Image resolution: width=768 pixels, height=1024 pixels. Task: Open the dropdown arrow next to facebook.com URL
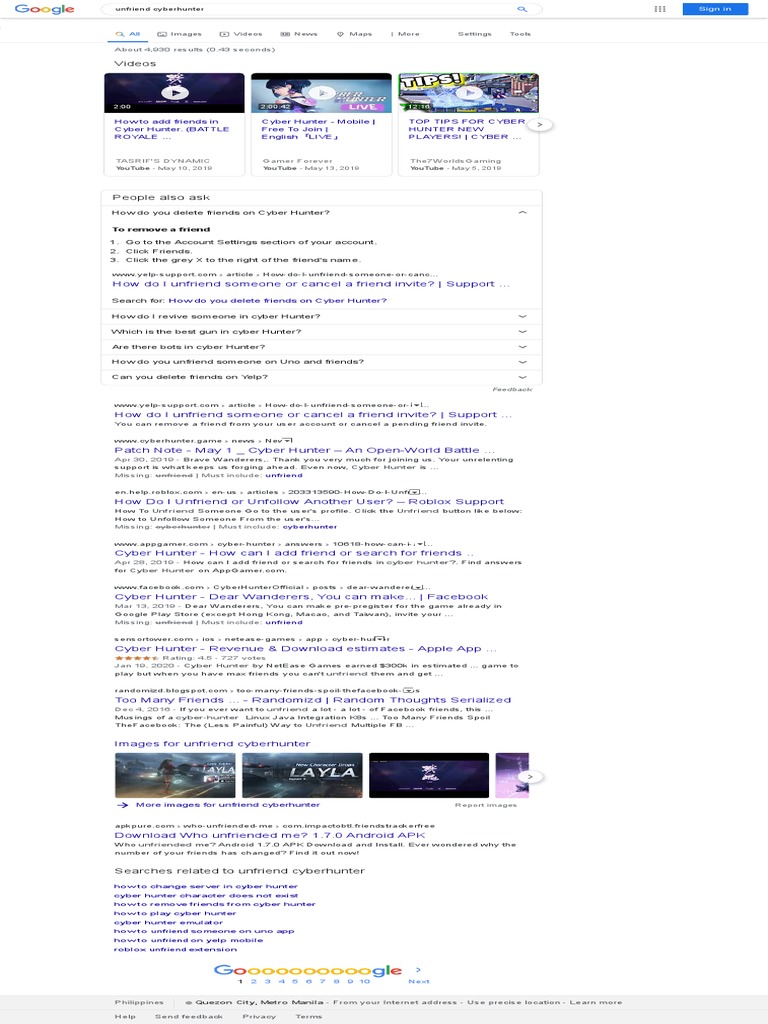click(419, 588)
